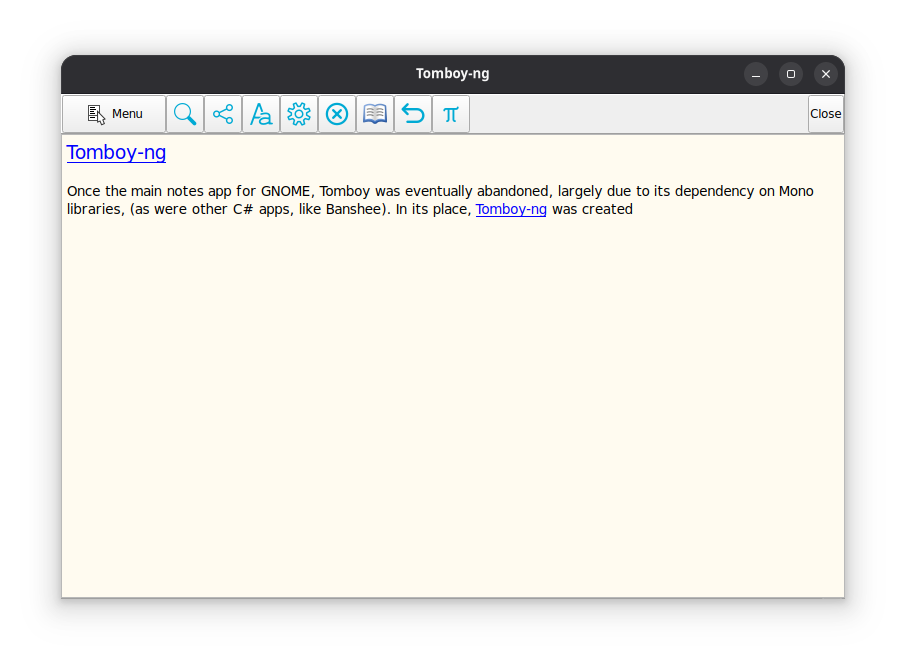Click the undo curved arrow icon
The image size is (906, 666).
point(413,114)
